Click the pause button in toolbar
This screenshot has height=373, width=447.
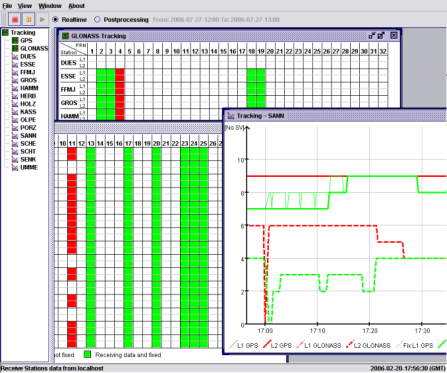(x=29, y=19)
